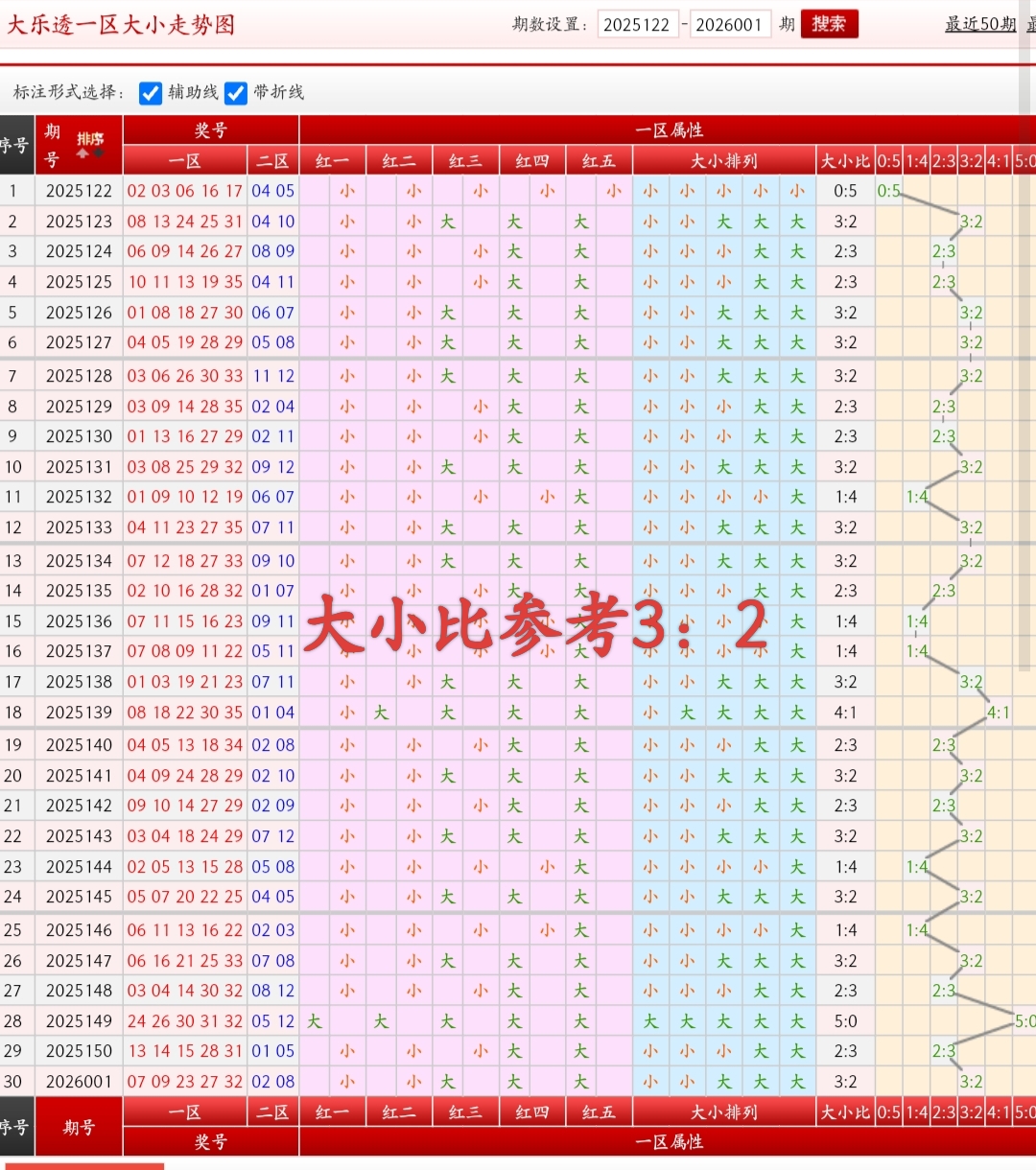Click the 二区 column header
The width and height of the screenshot is (1036, 1170).
272,160
